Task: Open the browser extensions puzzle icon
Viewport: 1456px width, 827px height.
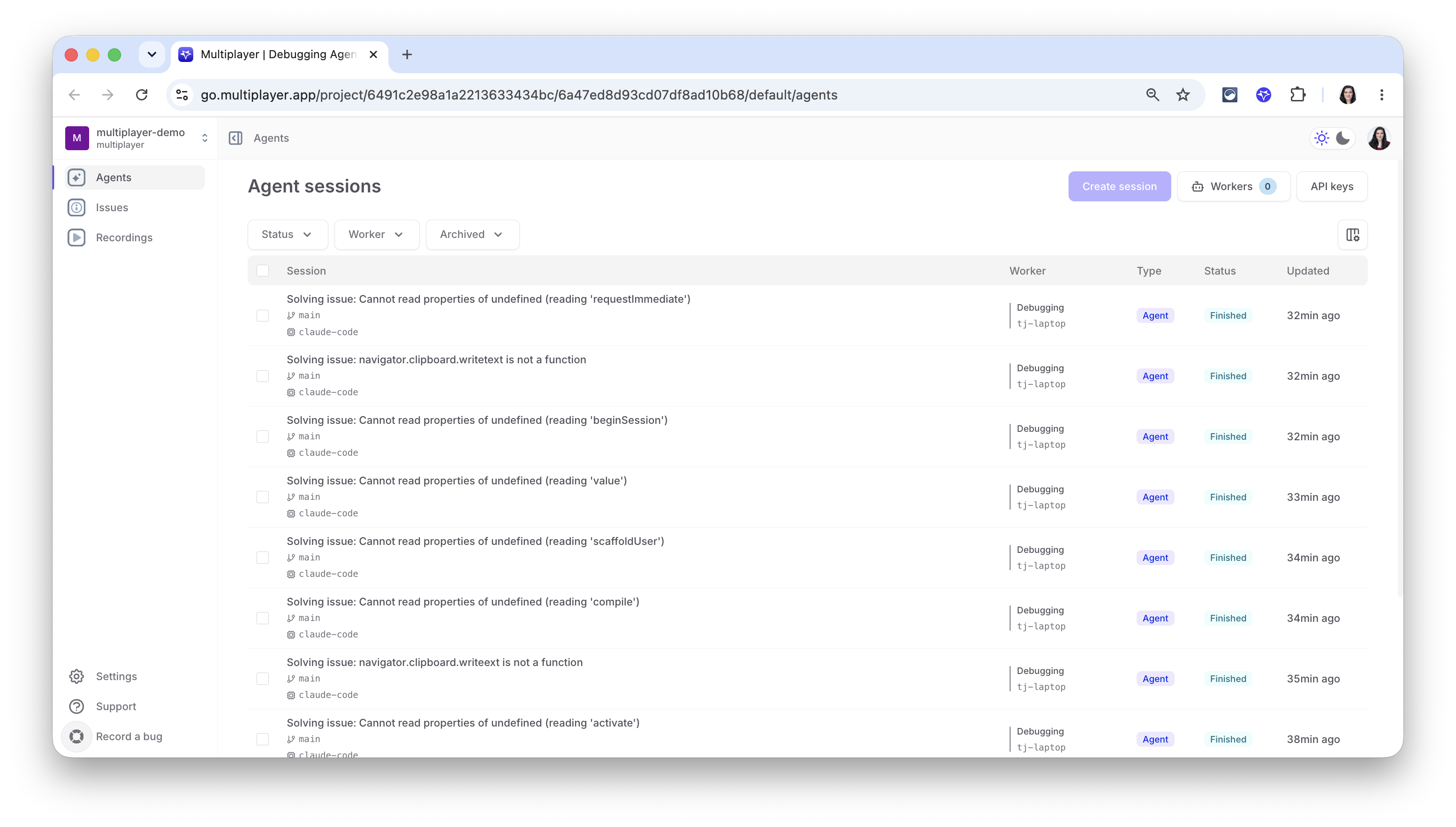Action: click(x=1297, y=95)
